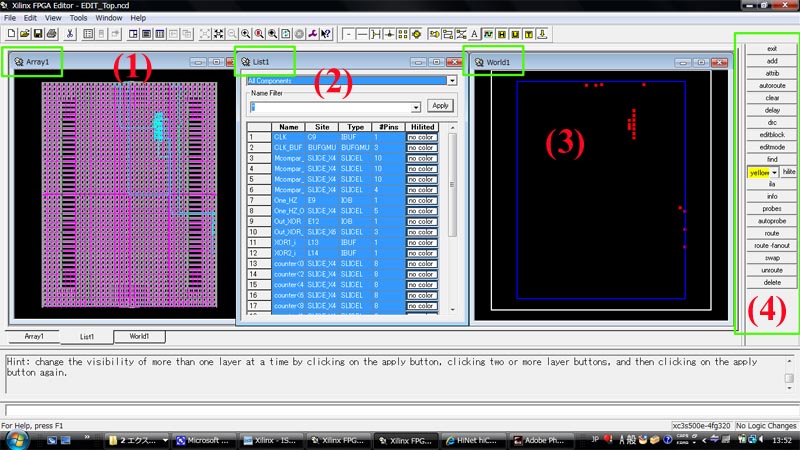Open a new List window via toolbar icon
800x450 pixels.
[146, 34]
